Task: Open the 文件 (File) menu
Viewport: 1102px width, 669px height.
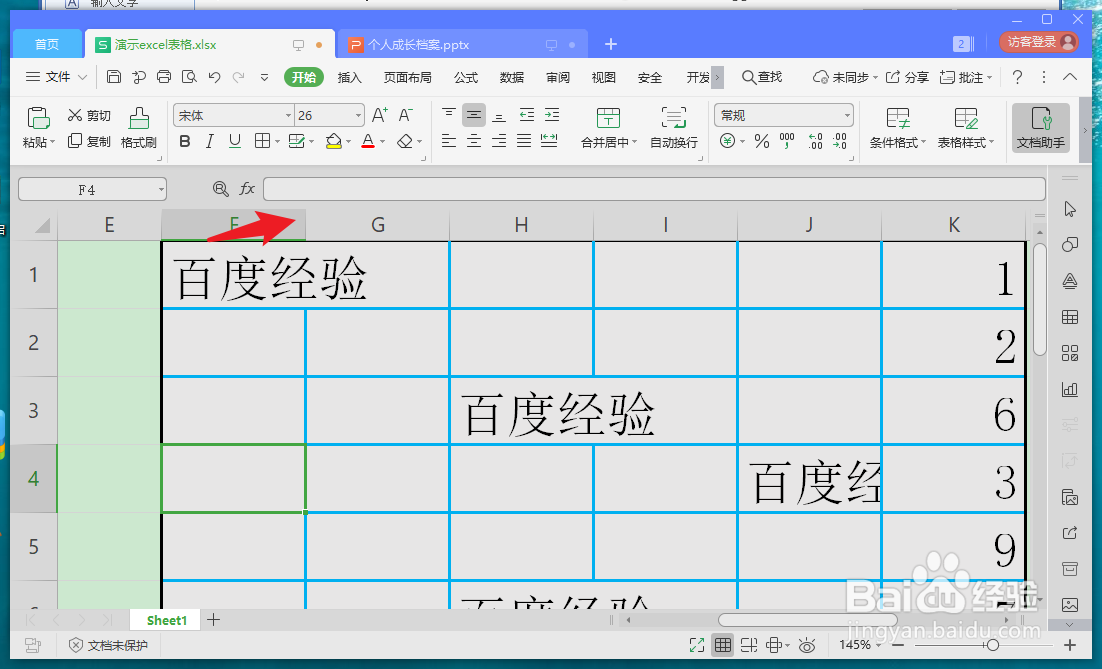Action: [x=56, y=77]
